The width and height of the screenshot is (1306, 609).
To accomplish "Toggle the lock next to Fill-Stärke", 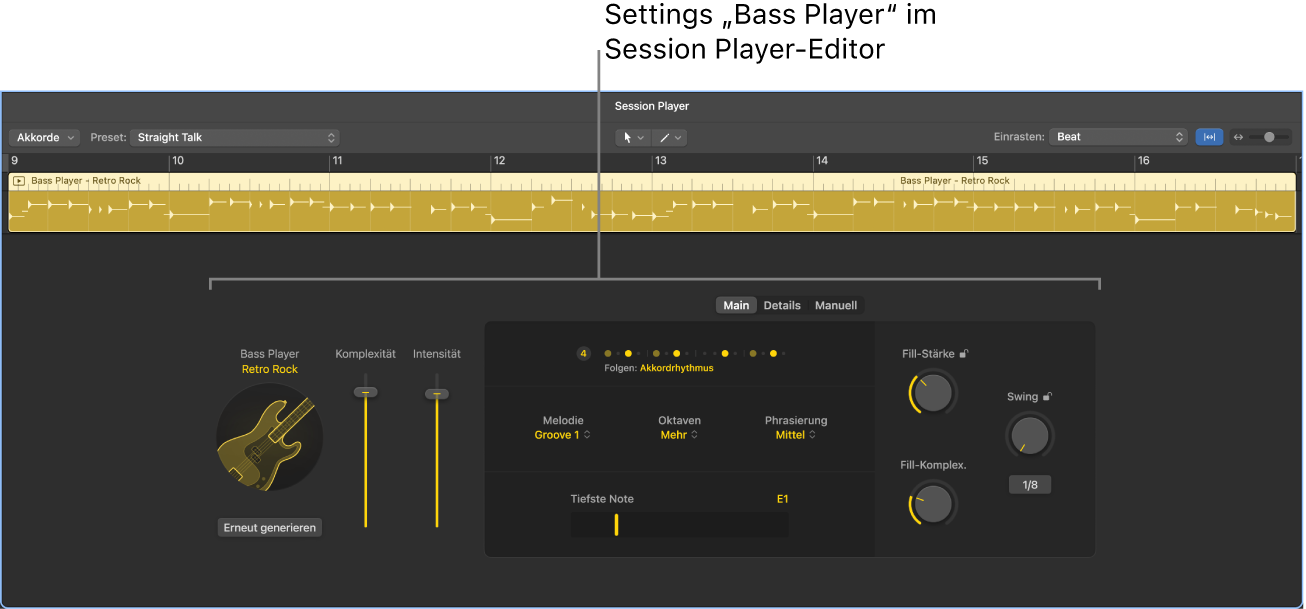I will (964, 353).
